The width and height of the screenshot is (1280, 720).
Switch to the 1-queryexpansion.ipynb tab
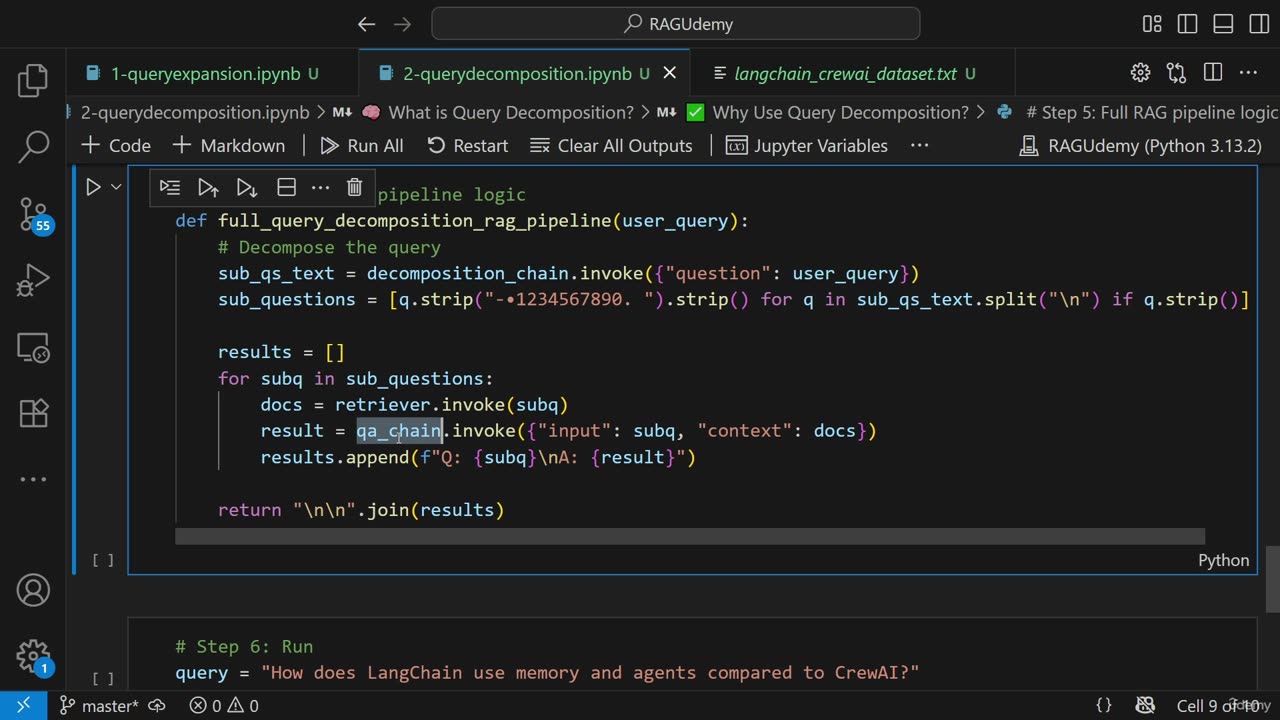pos(205,73)
